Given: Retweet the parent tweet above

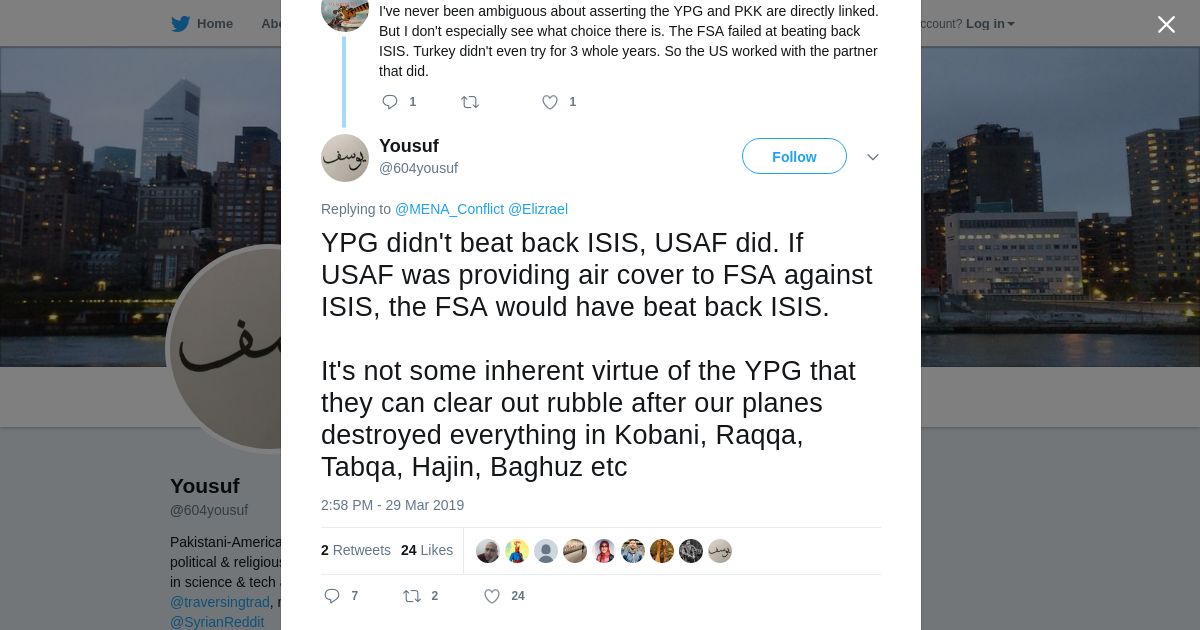Looking at the screenshot, I should point(469,102).
